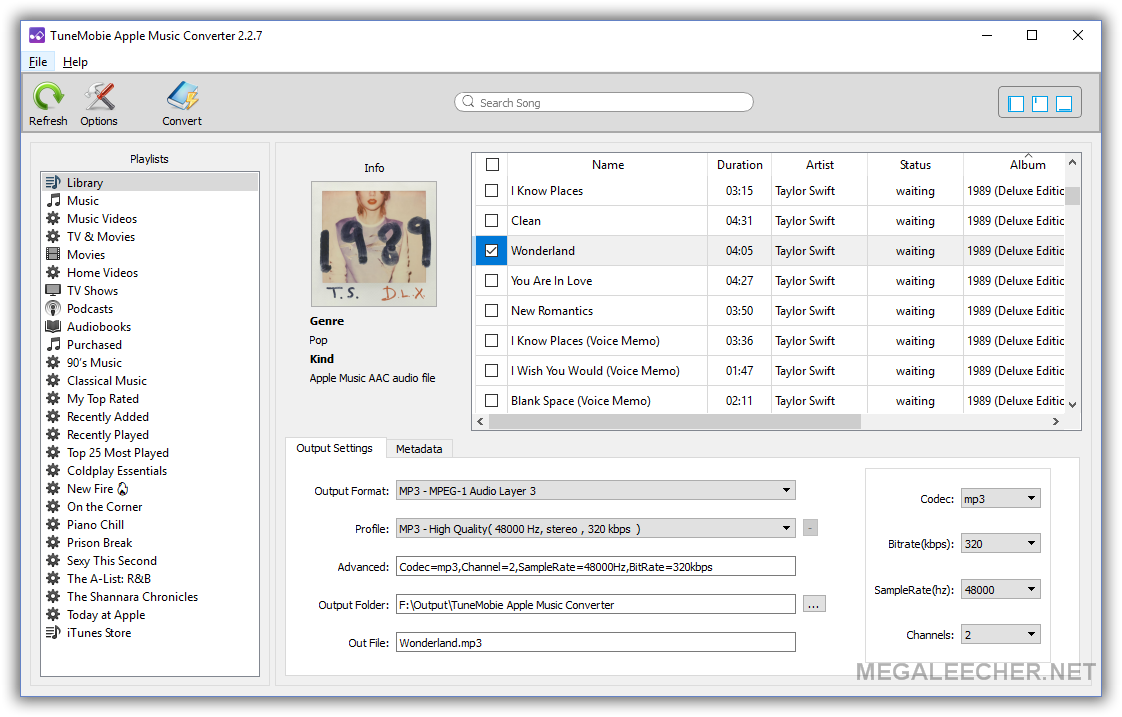Switch to the Output Settings tab
1122x717 pixels.
tap(335, 448)
